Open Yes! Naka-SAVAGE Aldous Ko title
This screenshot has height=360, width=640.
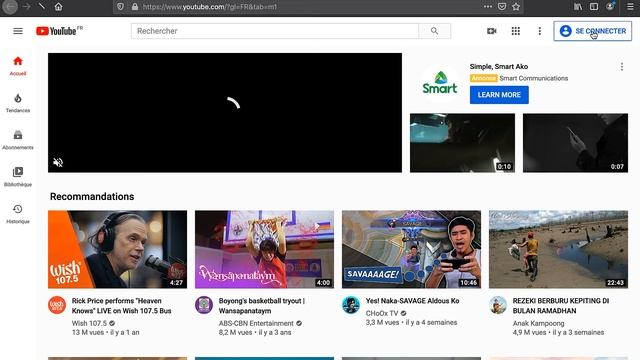pos(412,301)
